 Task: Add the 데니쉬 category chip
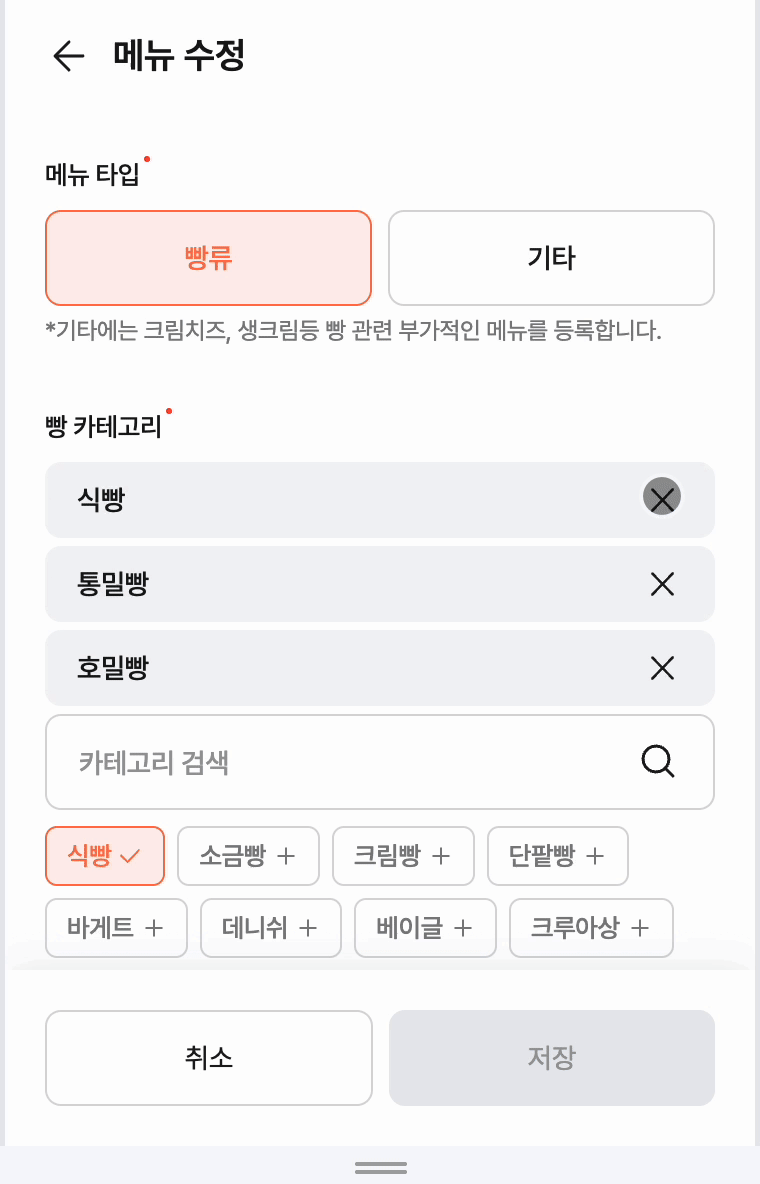[270, 928]
